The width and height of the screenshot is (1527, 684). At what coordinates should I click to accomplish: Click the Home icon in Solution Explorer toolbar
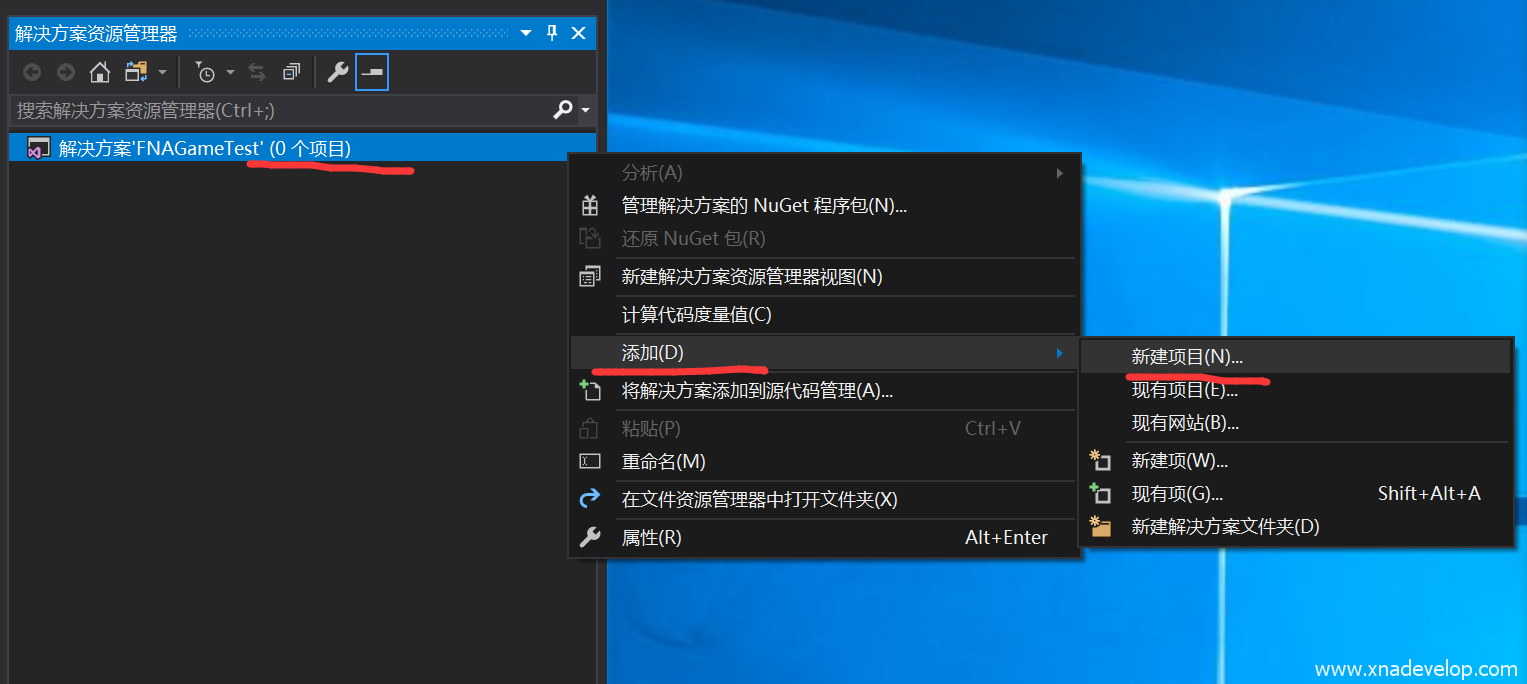[100, 72]
